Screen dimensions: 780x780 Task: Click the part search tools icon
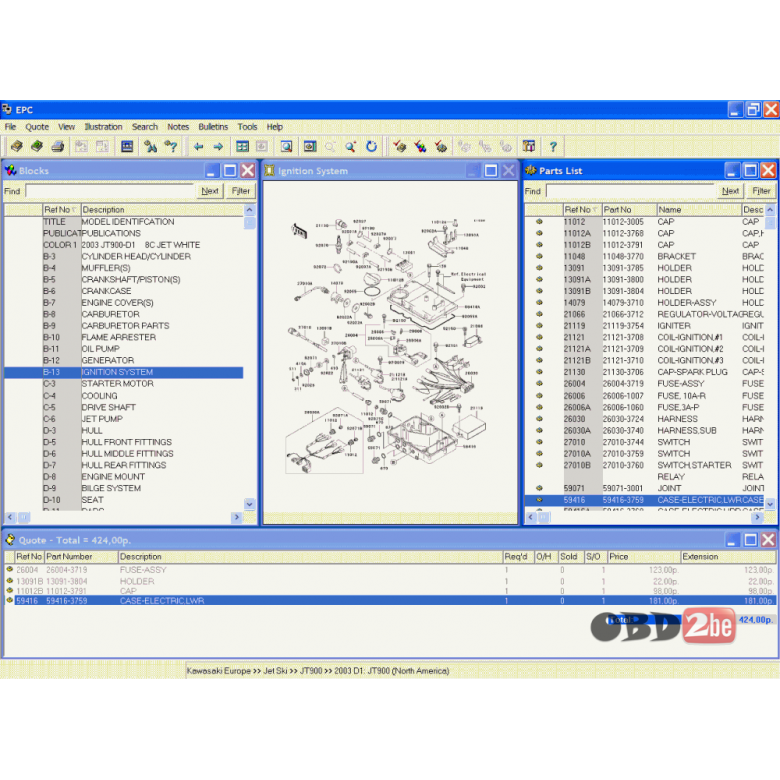tap(150, 146)
